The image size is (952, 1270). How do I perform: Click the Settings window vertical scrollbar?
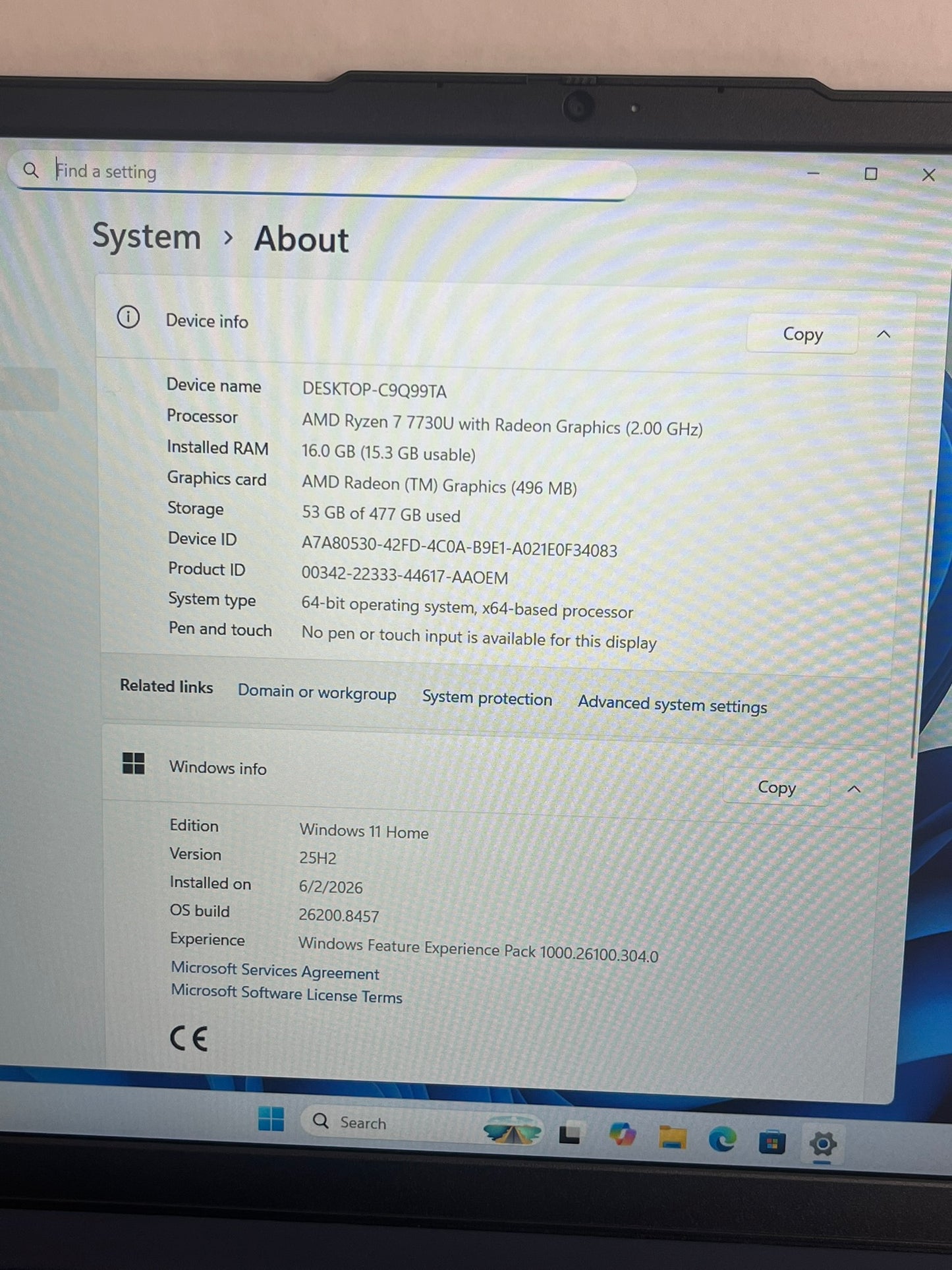pos(922,623)
